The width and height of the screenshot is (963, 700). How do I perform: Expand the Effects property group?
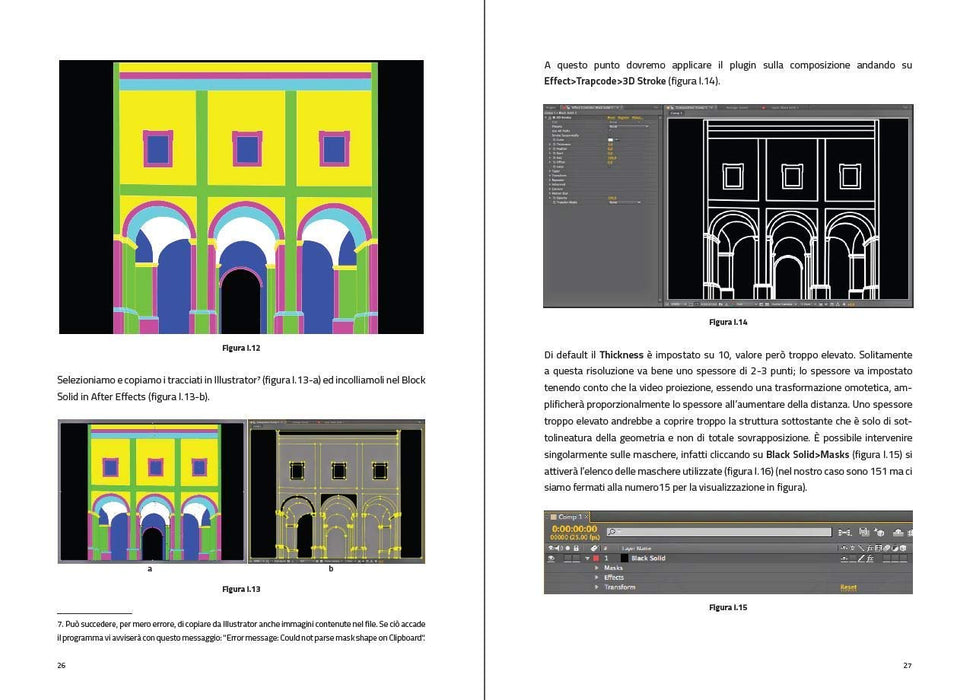596,577
